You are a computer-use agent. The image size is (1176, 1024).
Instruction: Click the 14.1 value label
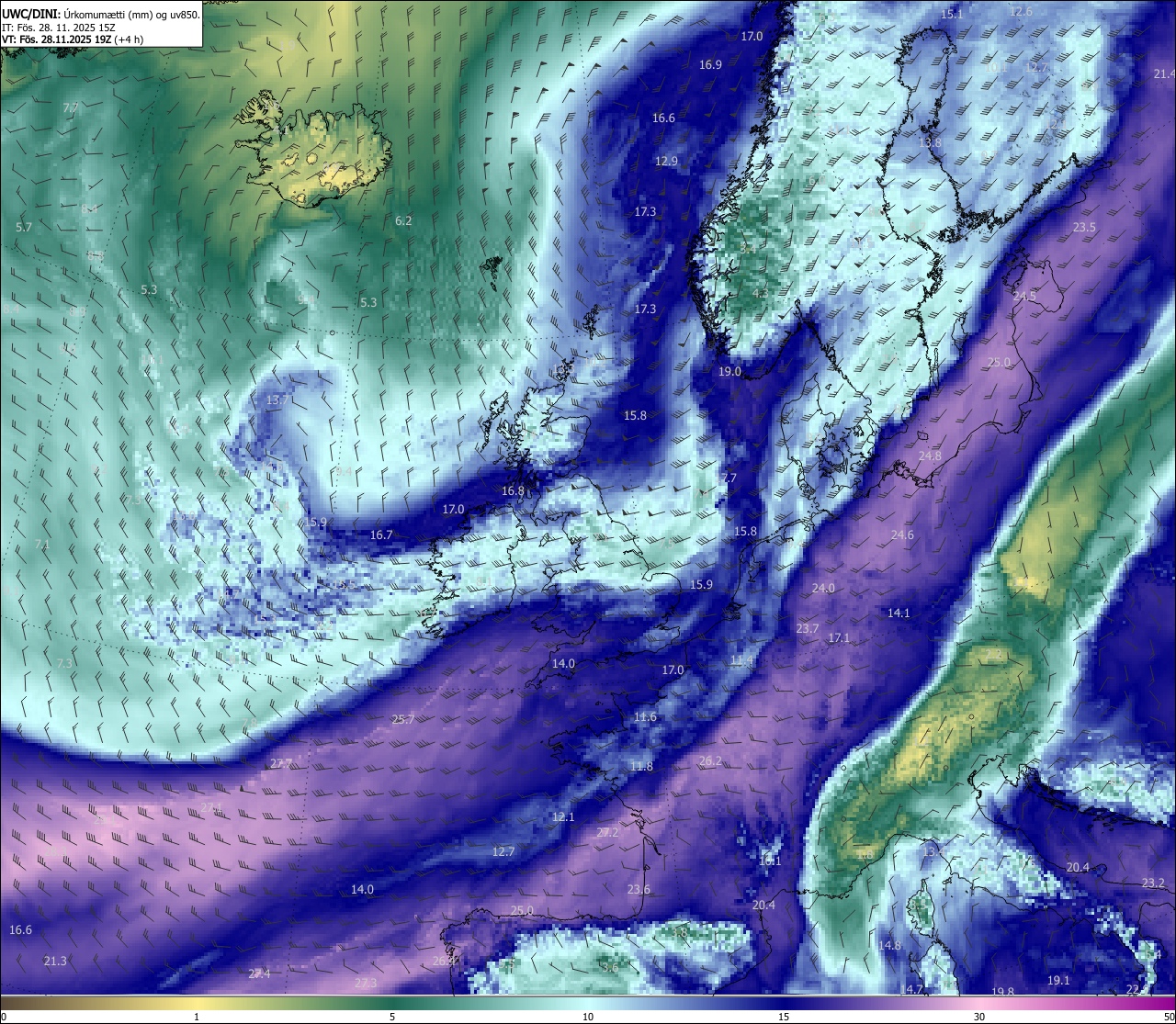point(899,612)
